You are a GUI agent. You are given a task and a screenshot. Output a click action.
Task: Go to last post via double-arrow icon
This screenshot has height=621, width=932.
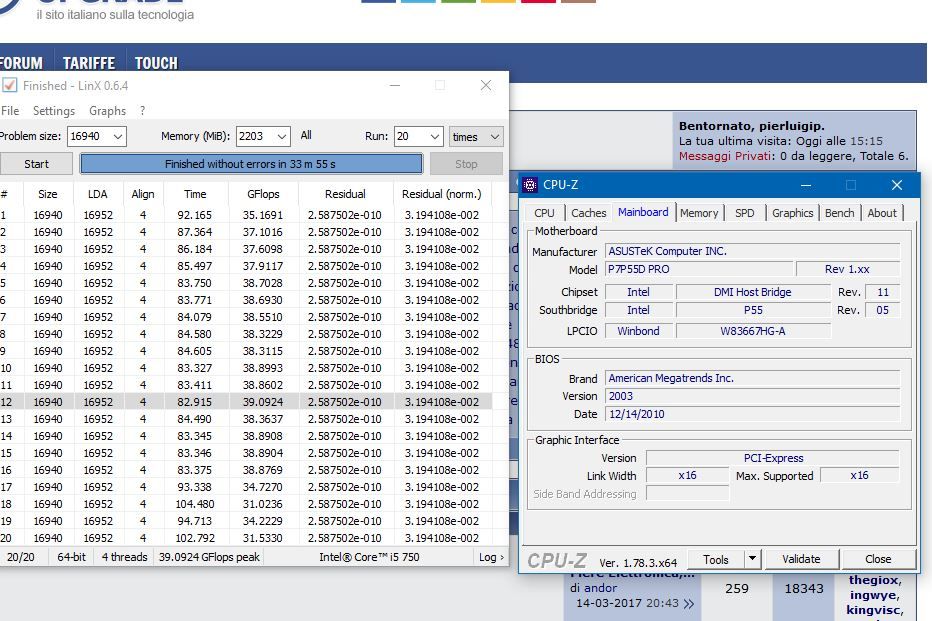coord(688,603)
